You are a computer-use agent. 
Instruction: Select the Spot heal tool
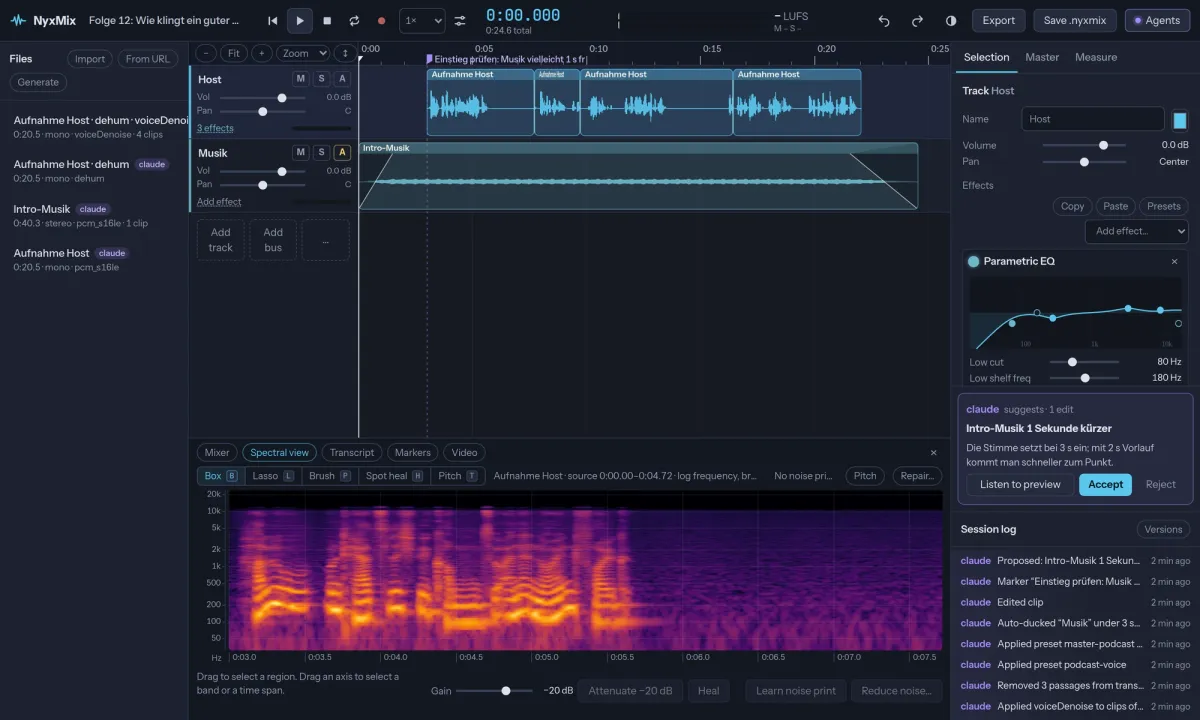point(394,476)
